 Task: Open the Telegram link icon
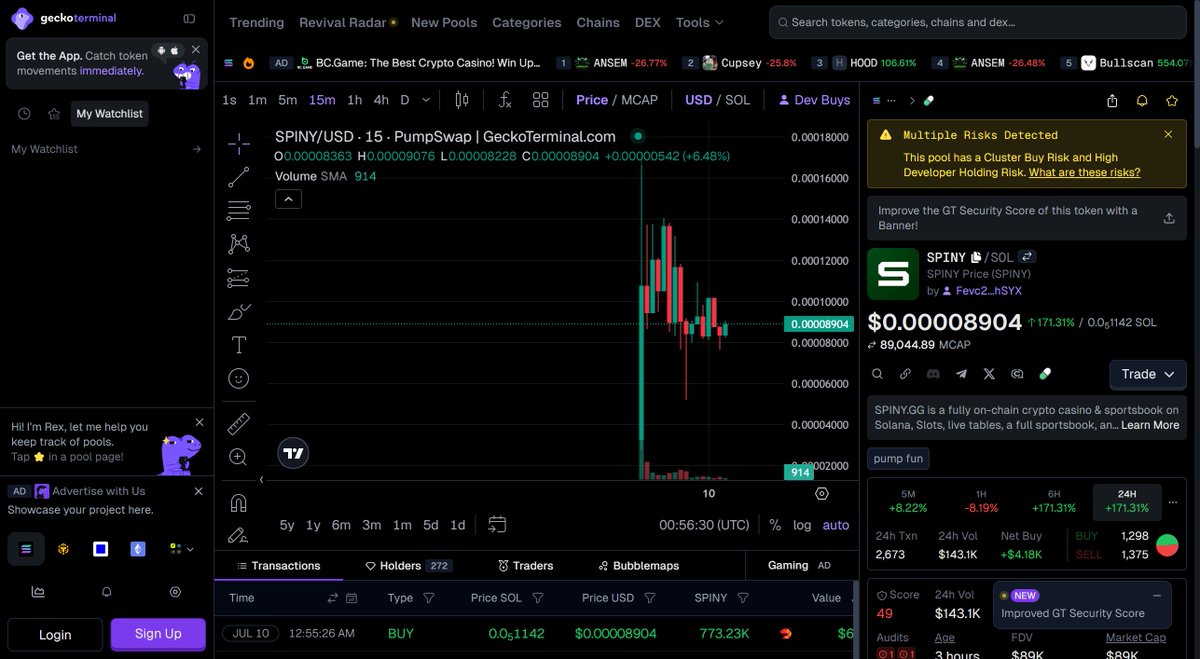961,374
